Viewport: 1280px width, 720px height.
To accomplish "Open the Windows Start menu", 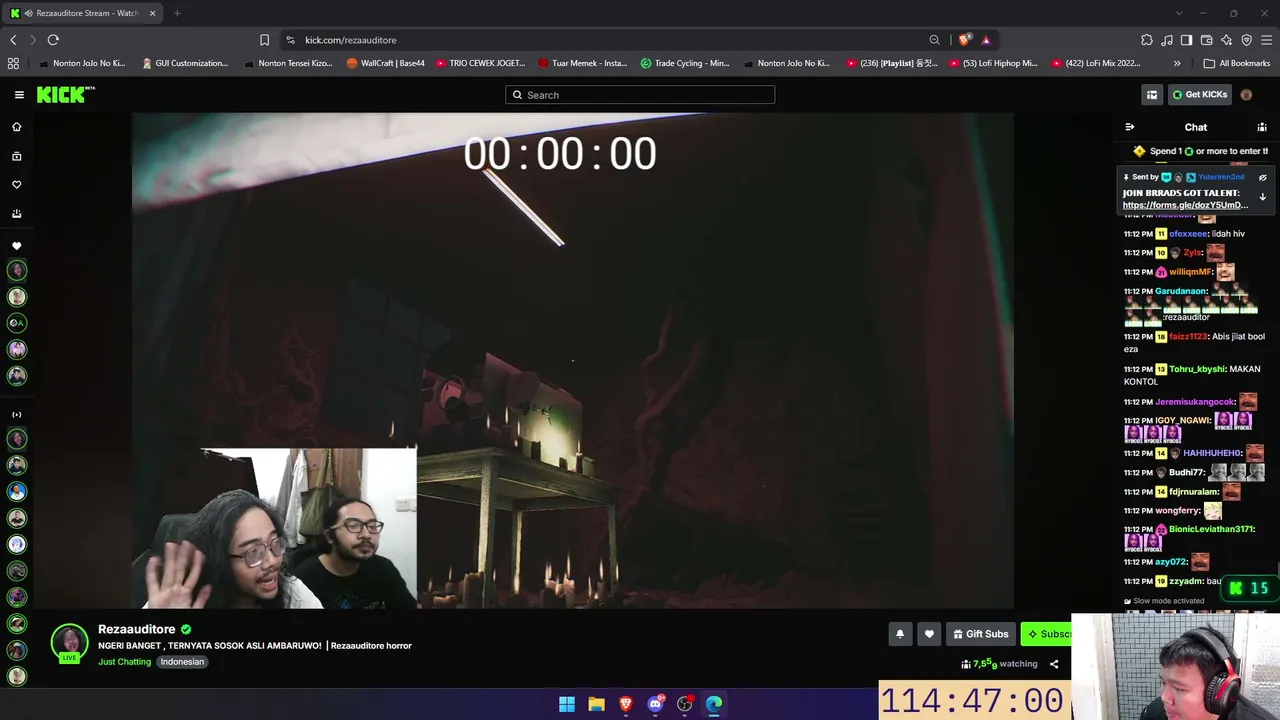I will click(x=567, y=704).
